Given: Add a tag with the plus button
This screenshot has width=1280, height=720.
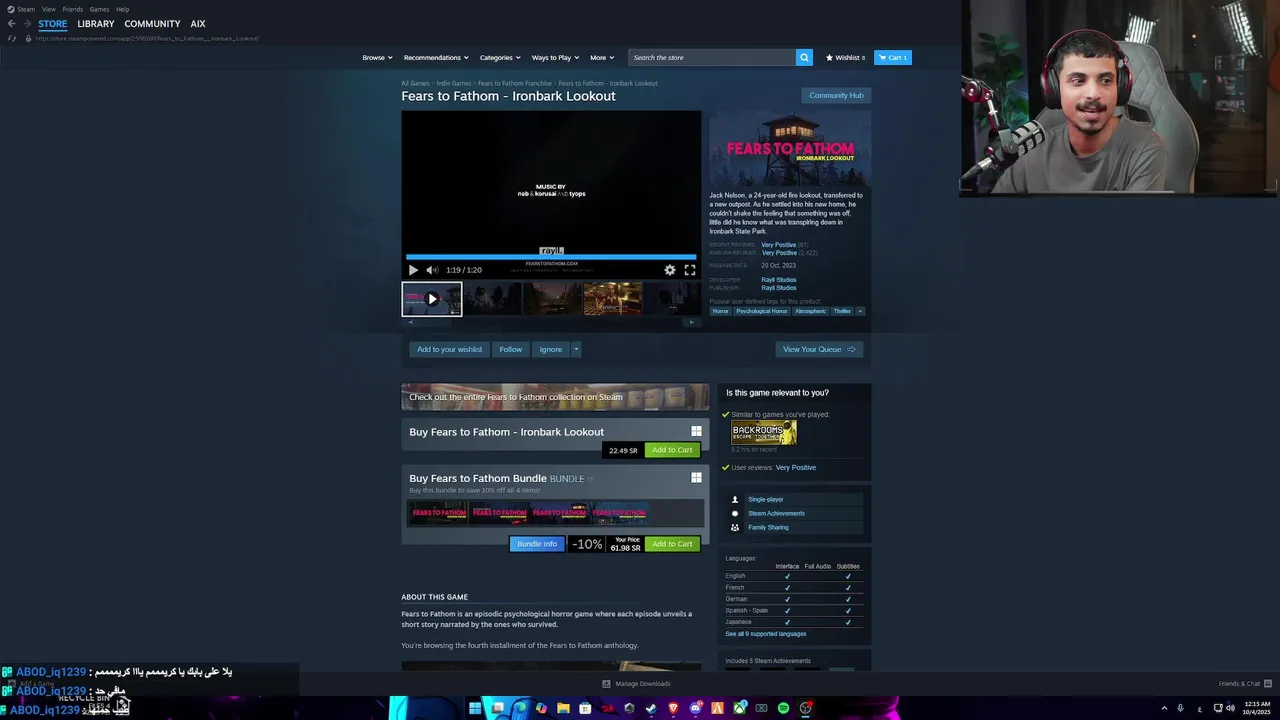Looking at the screenshot, I should 860,311.
